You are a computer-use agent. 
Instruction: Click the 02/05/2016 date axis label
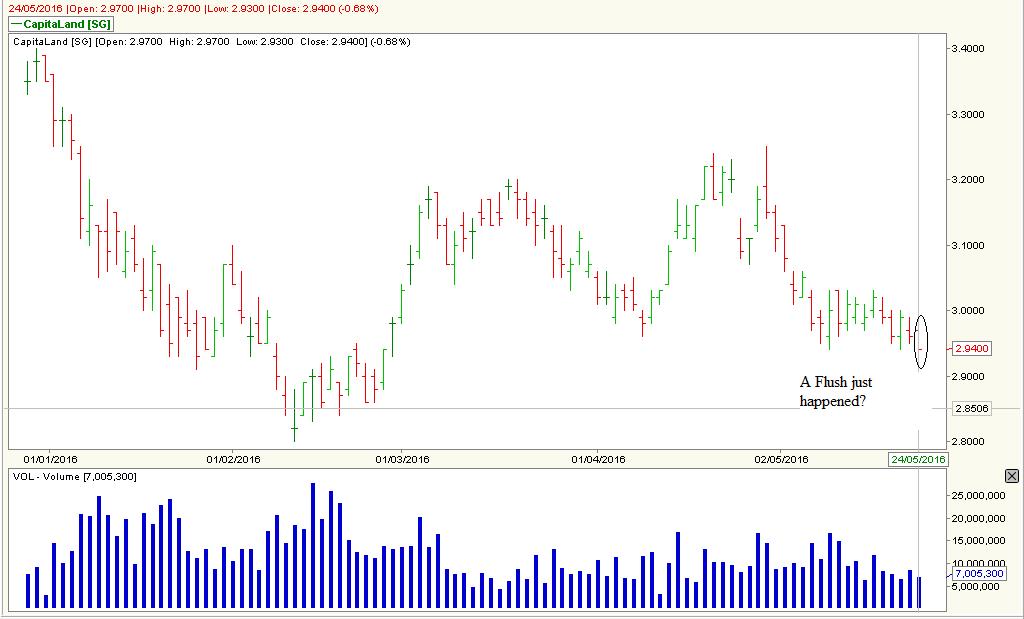pos(781,459)
